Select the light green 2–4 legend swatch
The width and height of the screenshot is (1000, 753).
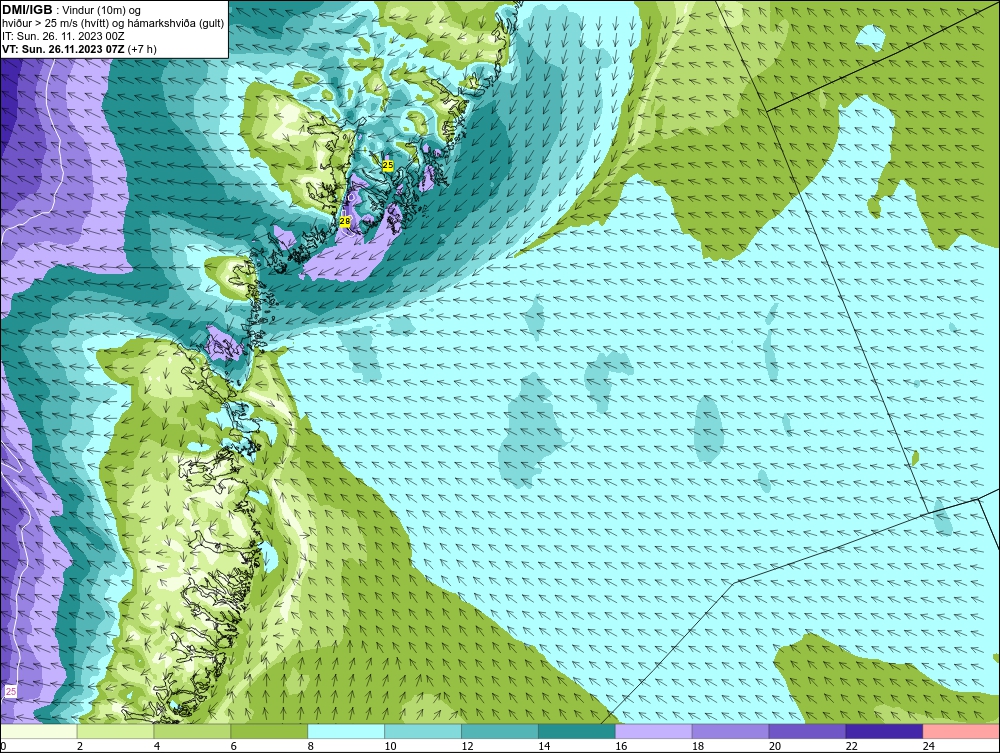click(115, 731)
